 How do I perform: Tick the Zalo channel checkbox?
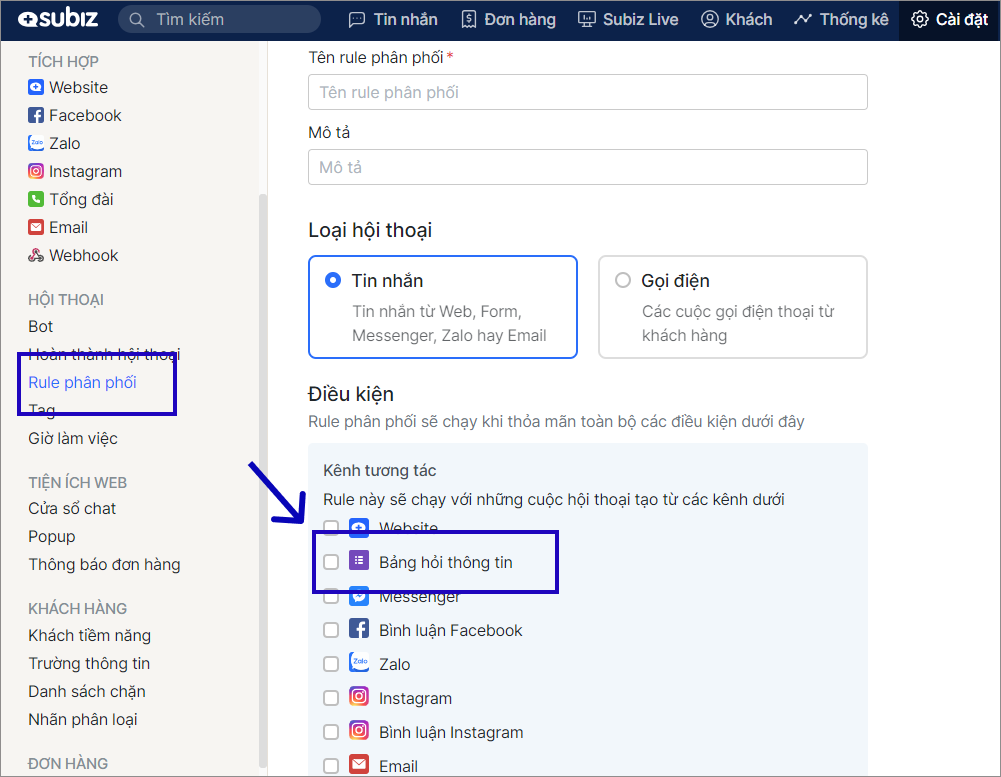(x=331, y=664)
